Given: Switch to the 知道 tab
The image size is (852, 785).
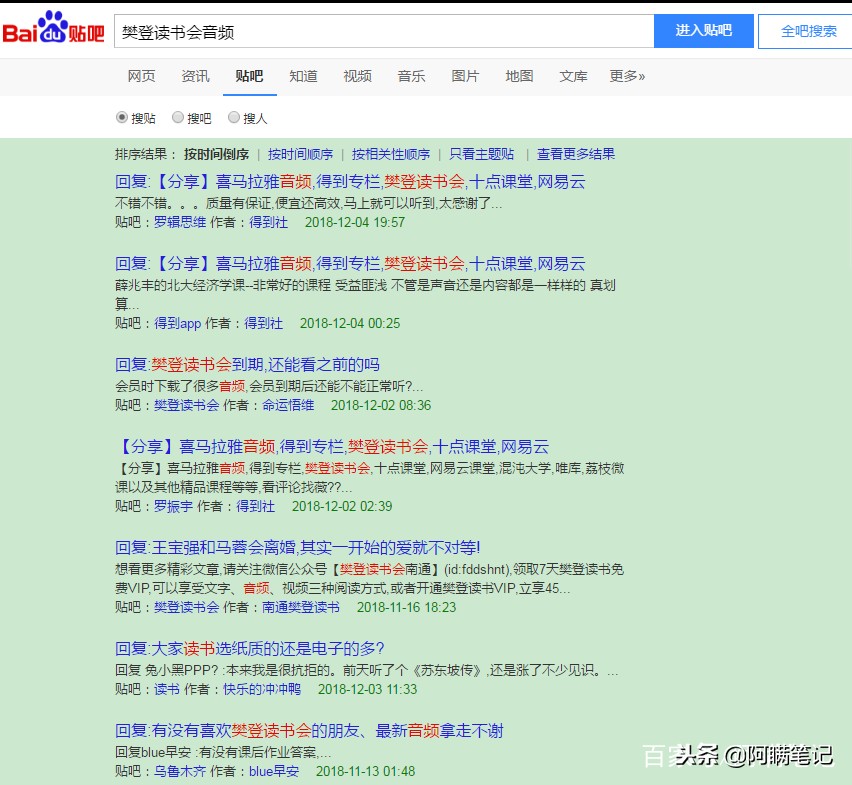Looking at the screenshot, I should click(303, 75).
